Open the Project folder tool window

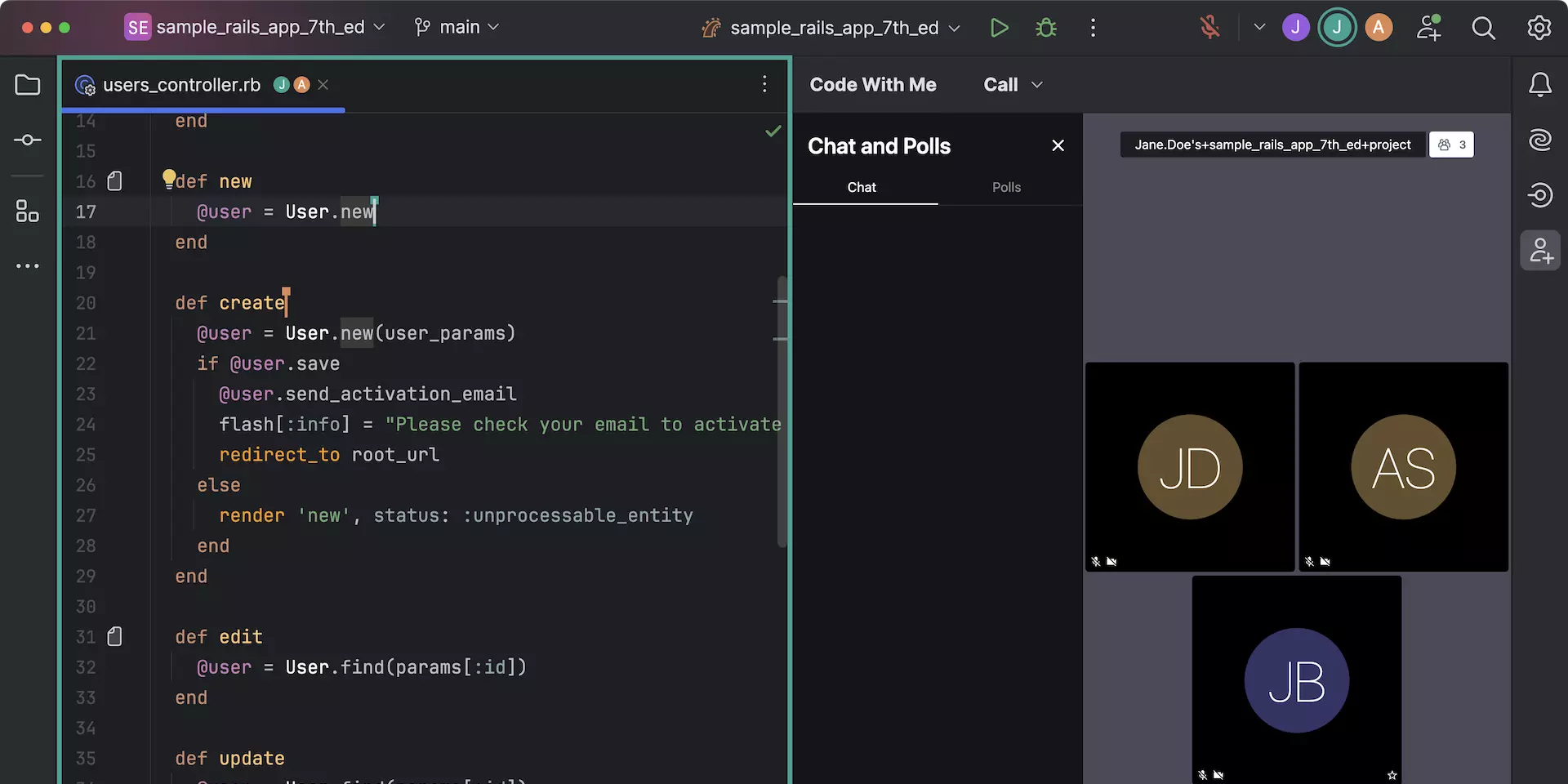click(x=28, y=85)
